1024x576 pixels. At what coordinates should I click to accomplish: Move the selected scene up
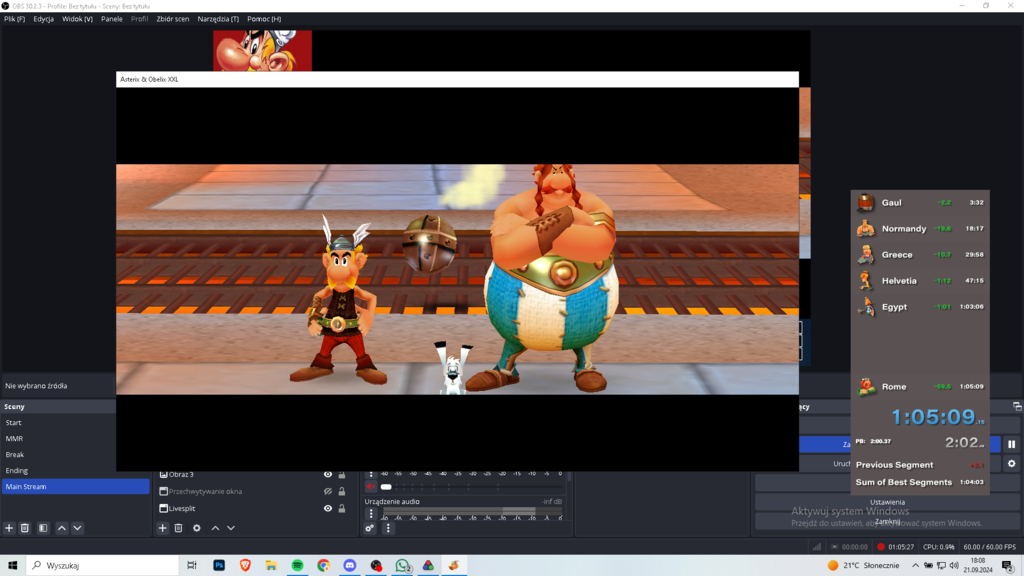61,528
